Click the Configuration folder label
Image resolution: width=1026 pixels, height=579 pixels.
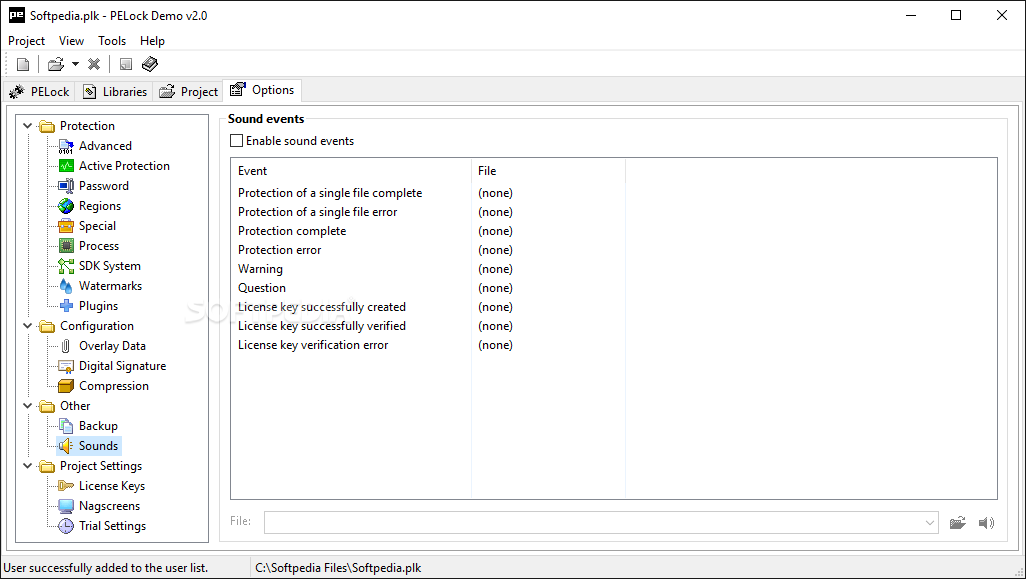(x=97, y=326)
